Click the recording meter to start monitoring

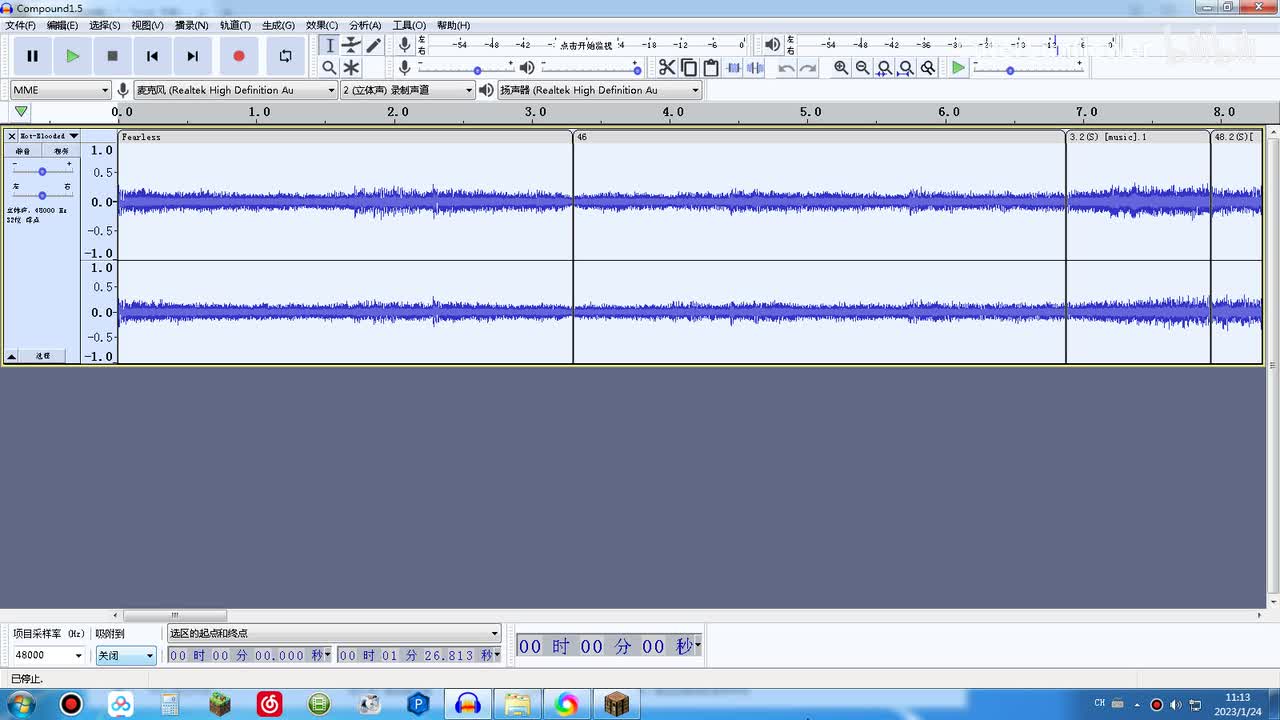click(588, 45)
